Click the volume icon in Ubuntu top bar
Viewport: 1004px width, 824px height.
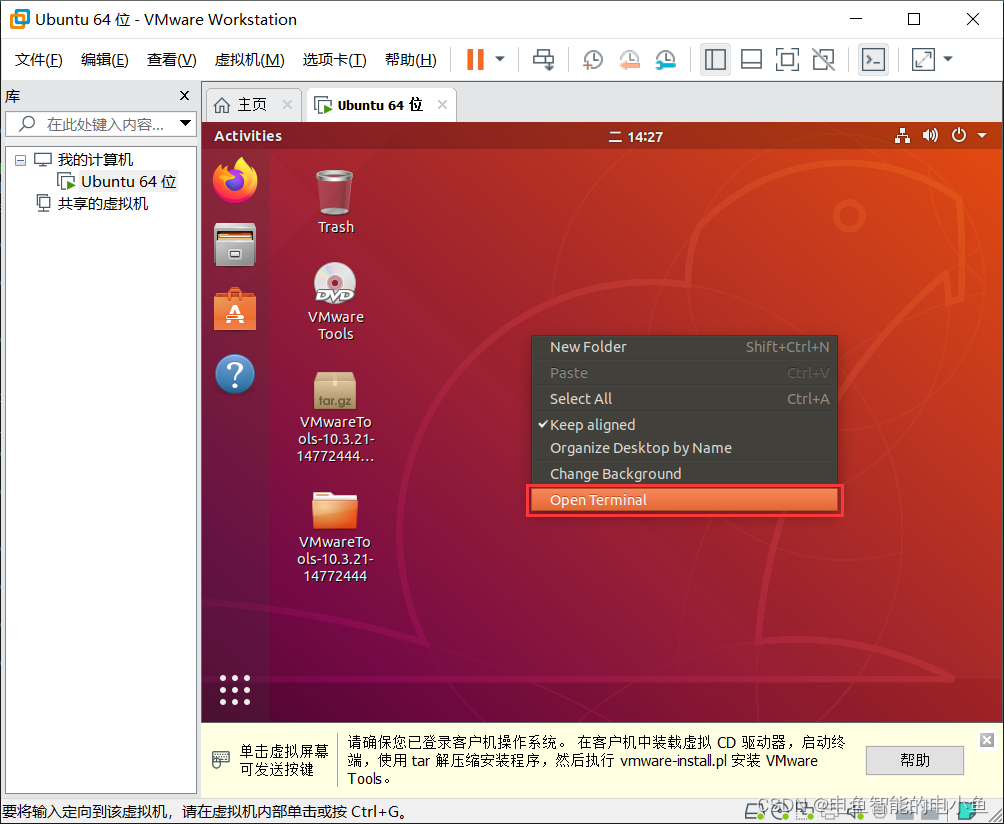click(930, 136)
